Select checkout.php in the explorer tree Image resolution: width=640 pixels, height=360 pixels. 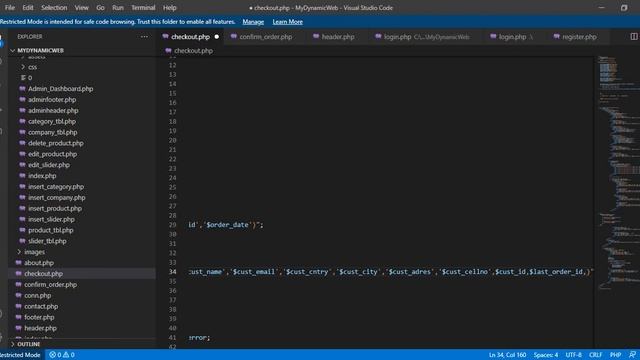point(43,274)
